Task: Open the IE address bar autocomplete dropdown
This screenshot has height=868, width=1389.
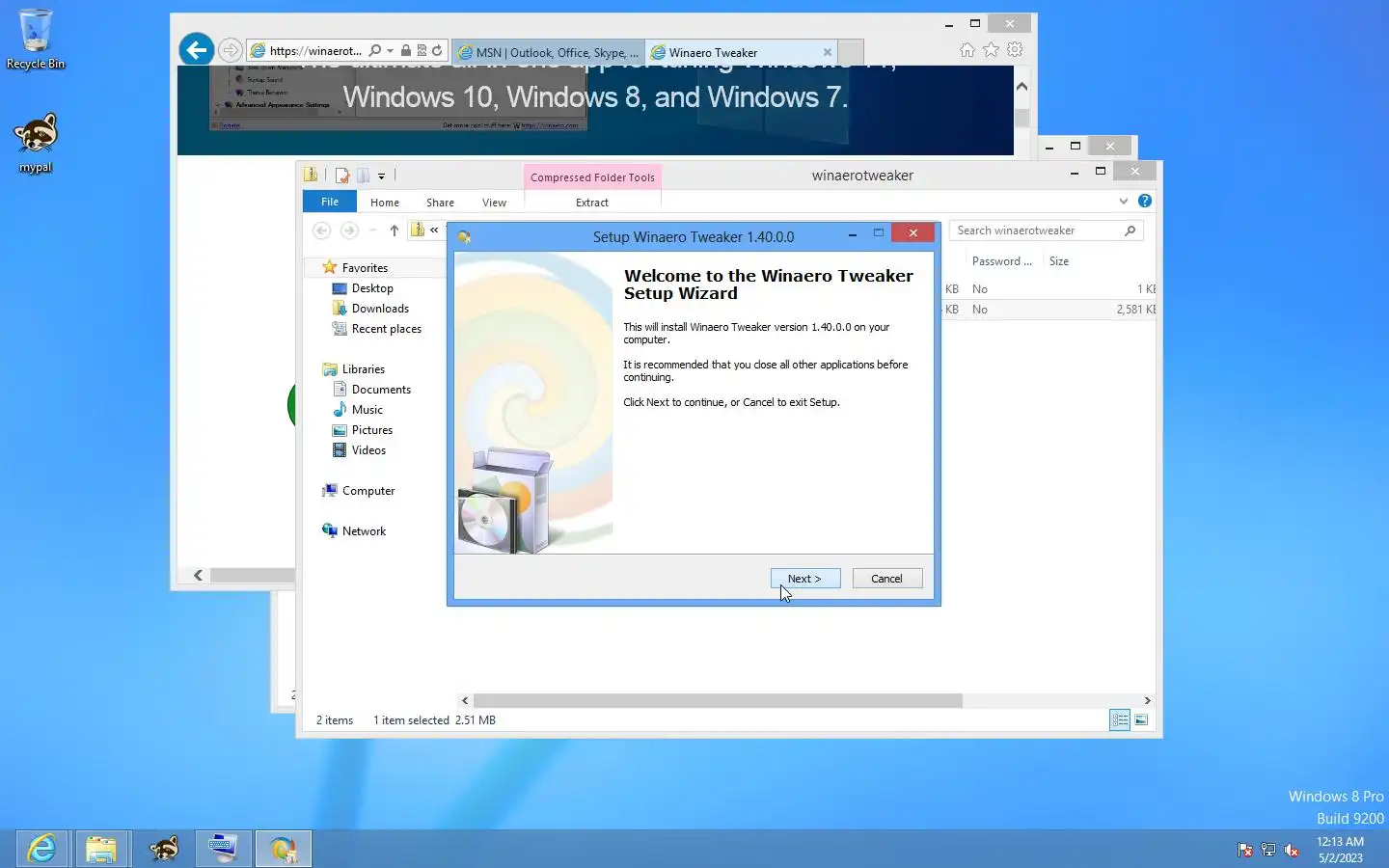Action: [390, 51]
